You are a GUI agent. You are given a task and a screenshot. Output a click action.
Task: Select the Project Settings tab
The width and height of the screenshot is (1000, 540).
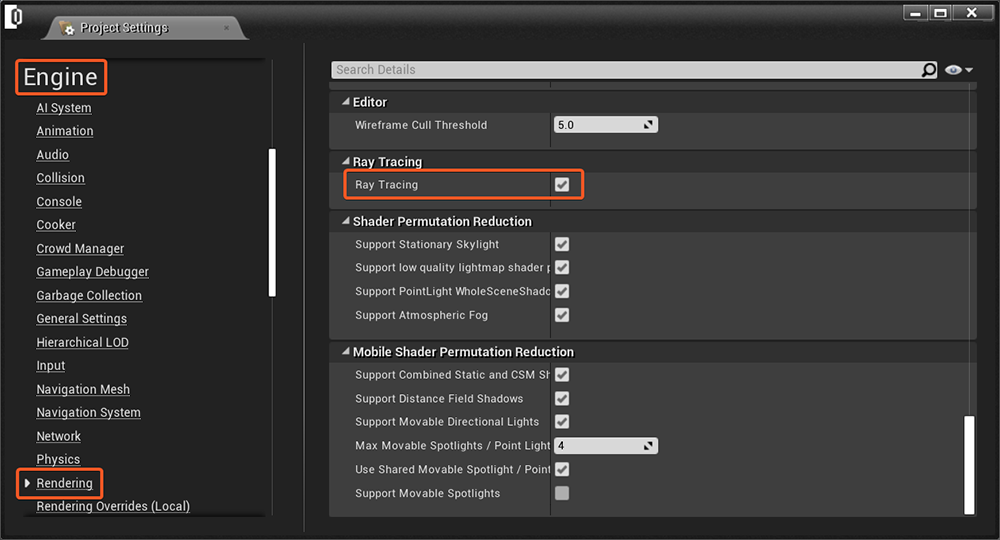point(124,28)
